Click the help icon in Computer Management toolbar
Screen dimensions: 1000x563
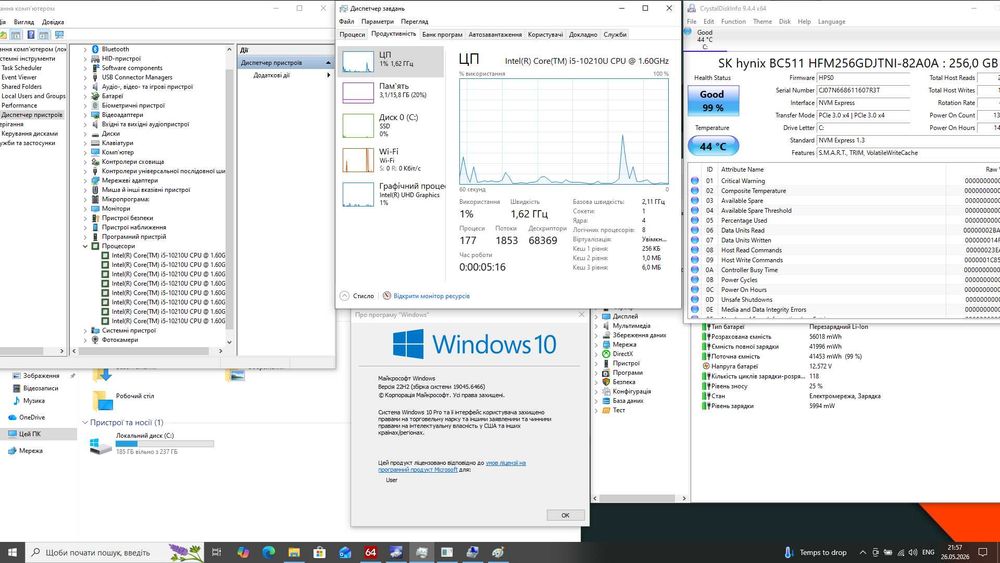(30, 34)
